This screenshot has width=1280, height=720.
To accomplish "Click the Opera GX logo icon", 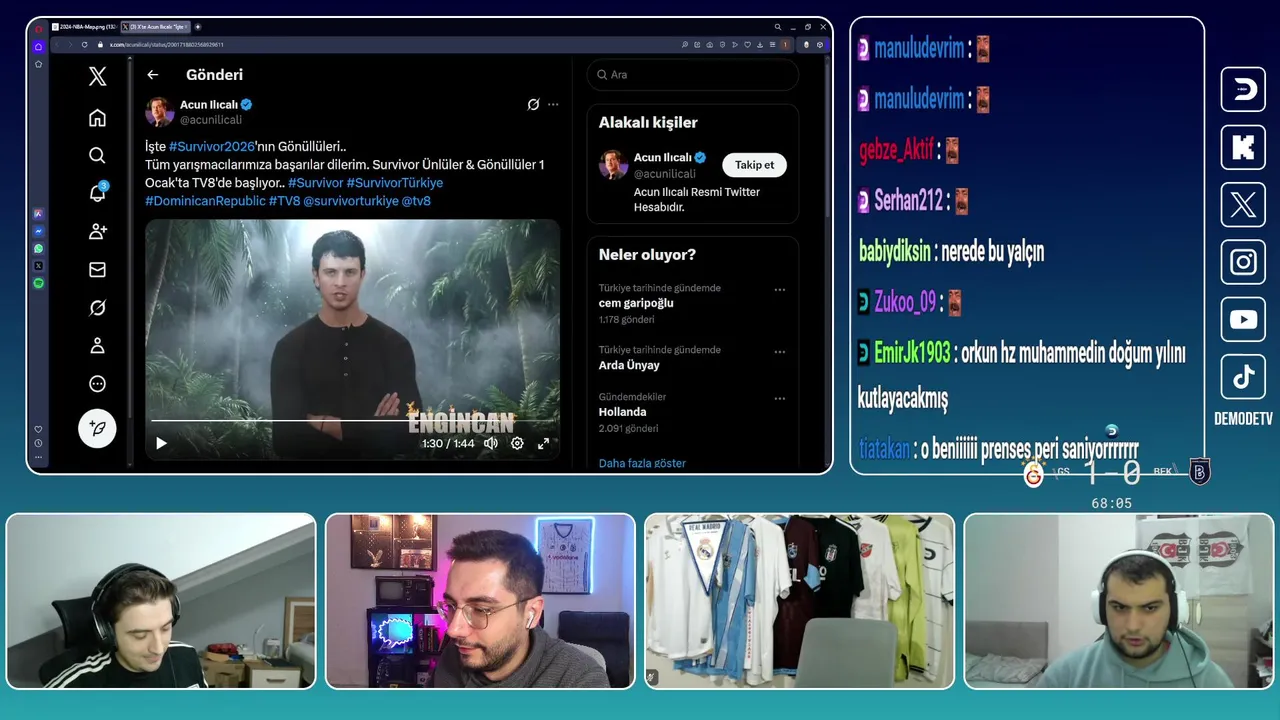I will pyautogui.click(x=38, y=28).
